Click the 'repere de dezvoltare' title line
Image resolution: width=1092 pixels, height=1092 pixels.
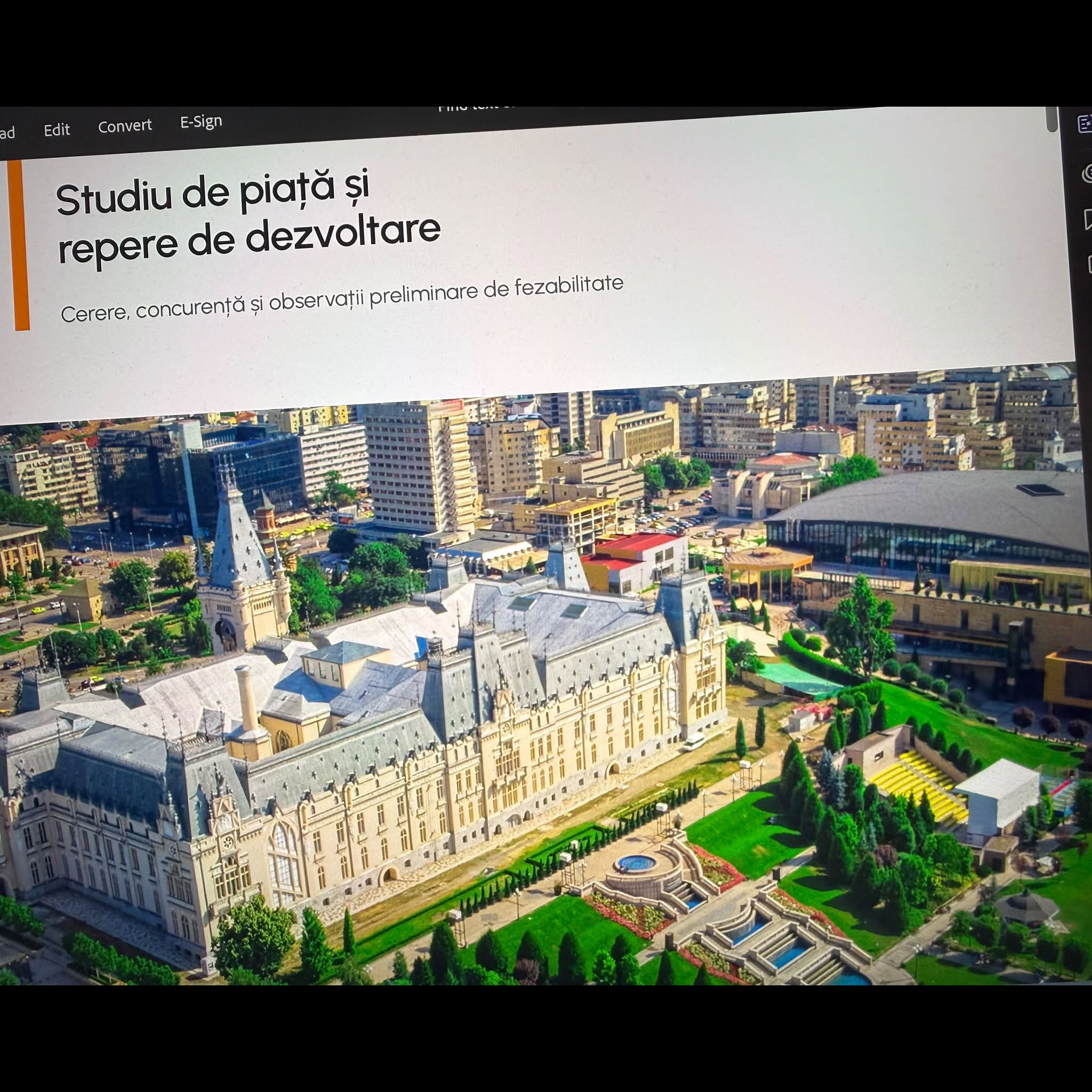249,238
